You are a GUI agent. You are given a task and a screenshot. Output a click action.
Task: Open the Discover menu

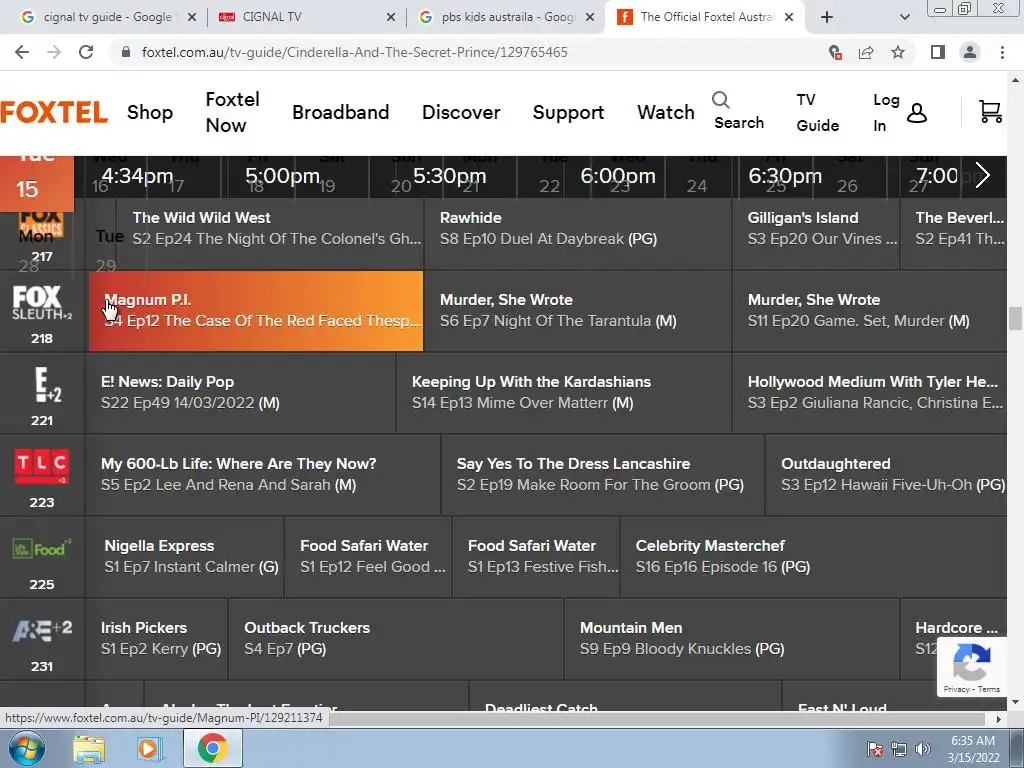pyautogui.click(x=460, y=112)
